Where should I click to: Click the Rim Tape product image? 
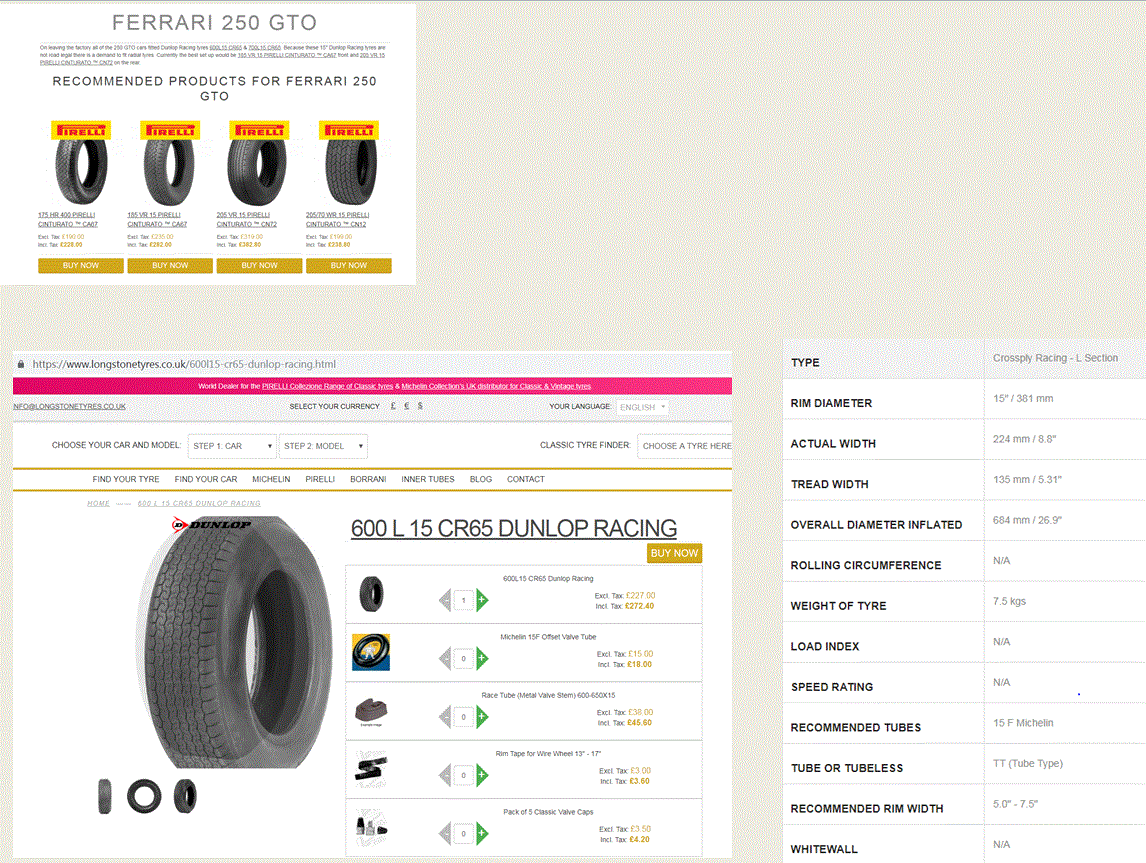[x=371, y=768]
